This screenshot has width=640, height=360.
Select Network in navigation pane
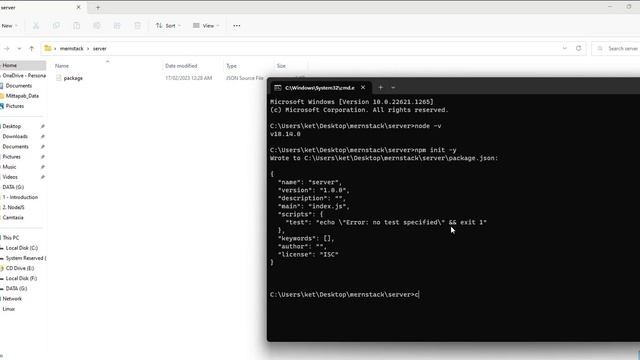pos(12,299)
